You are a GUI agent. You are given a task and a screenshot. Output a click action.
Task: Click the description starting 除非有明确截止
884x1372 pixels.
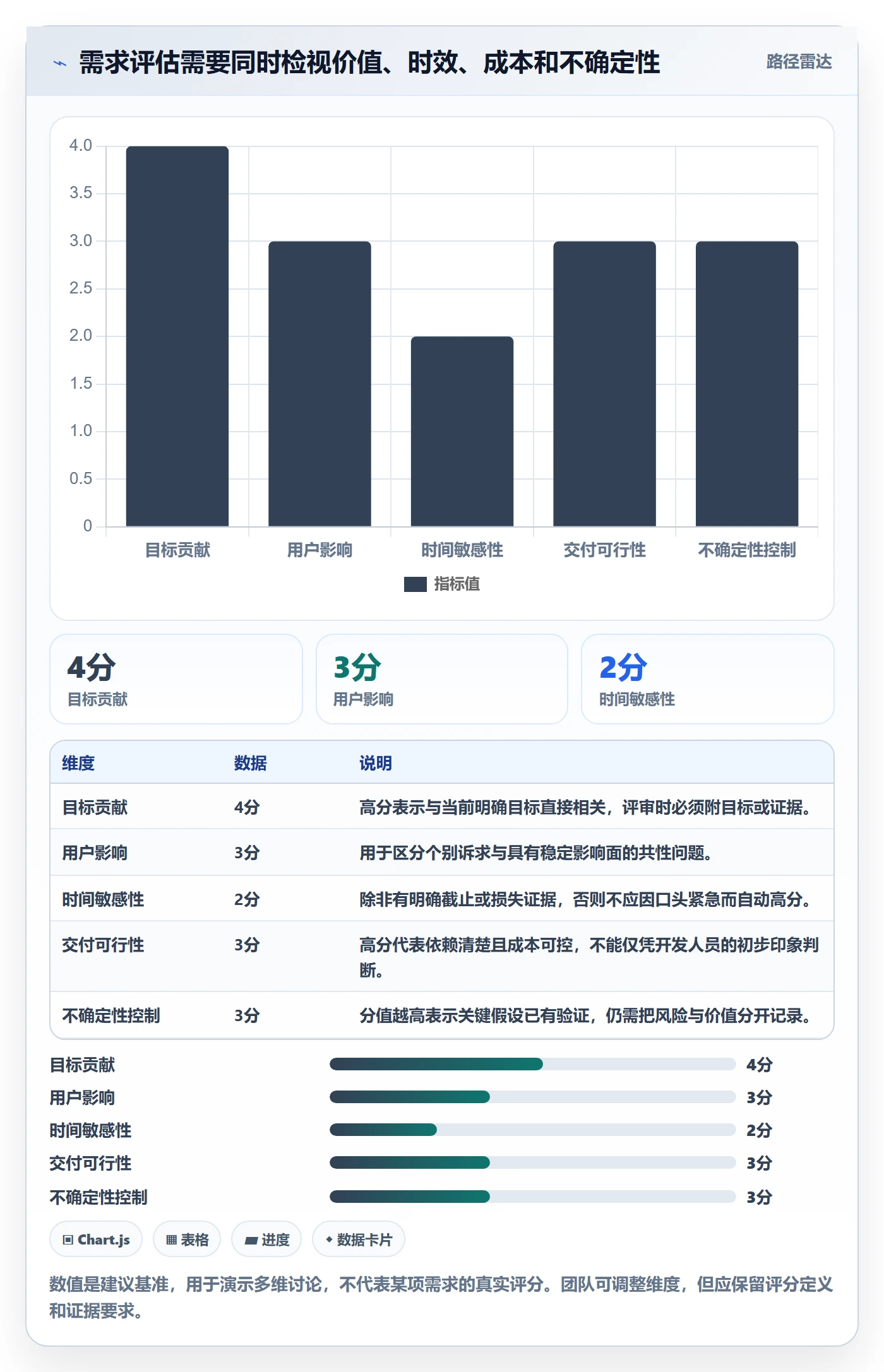(x=585, y=899)
